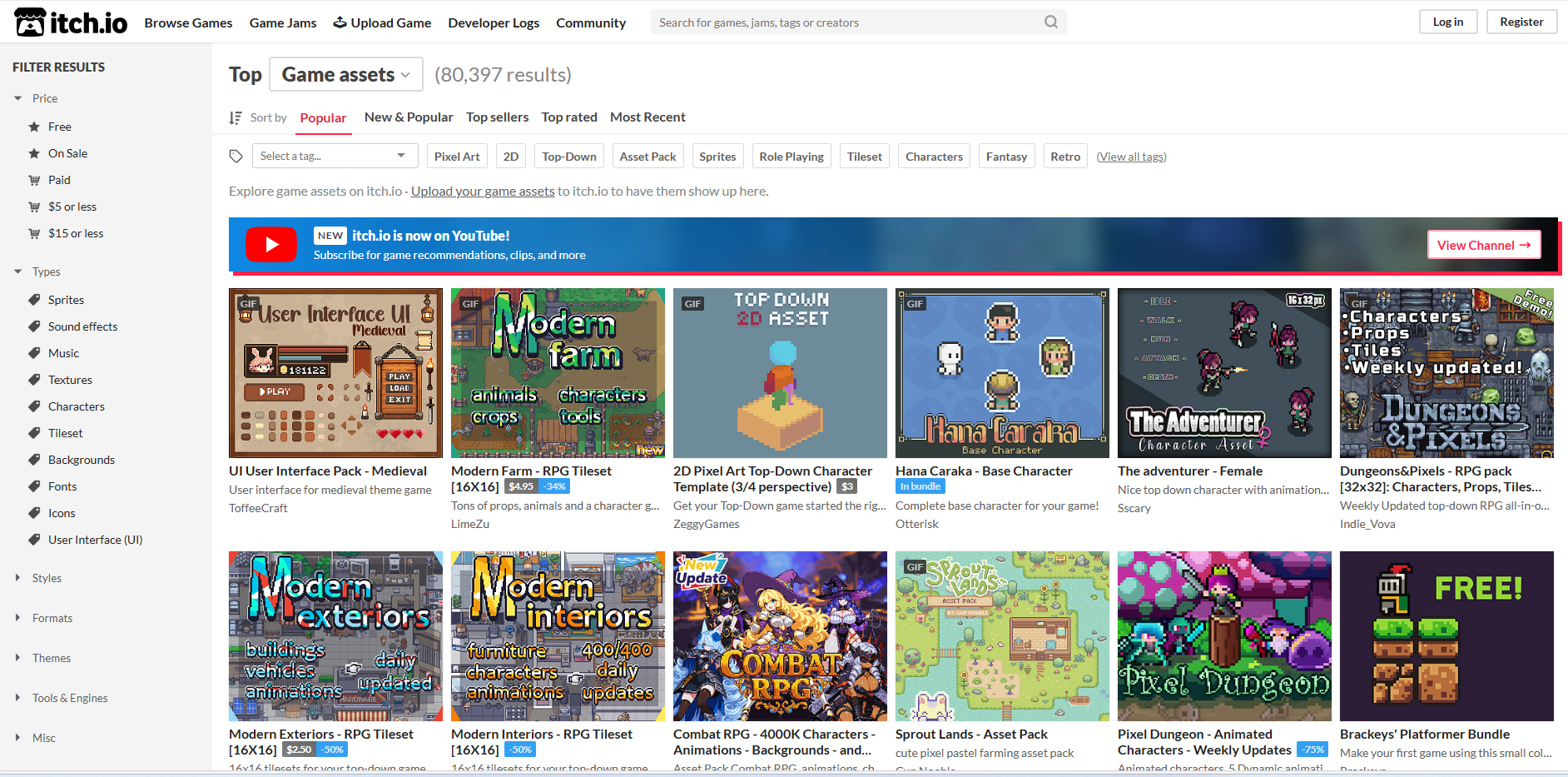
Task: Click the Register button
Action: (x=1521, y=22)
